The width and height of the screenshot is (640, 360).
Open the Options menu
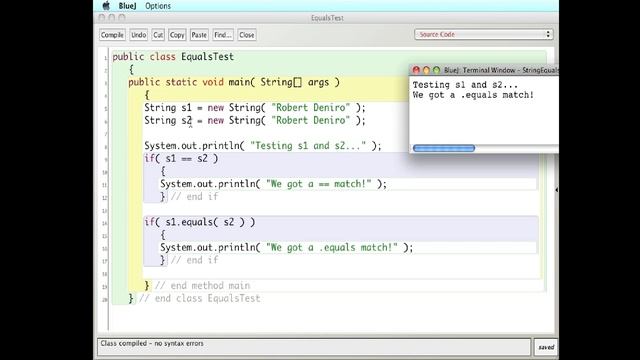[x=158, y=6]
